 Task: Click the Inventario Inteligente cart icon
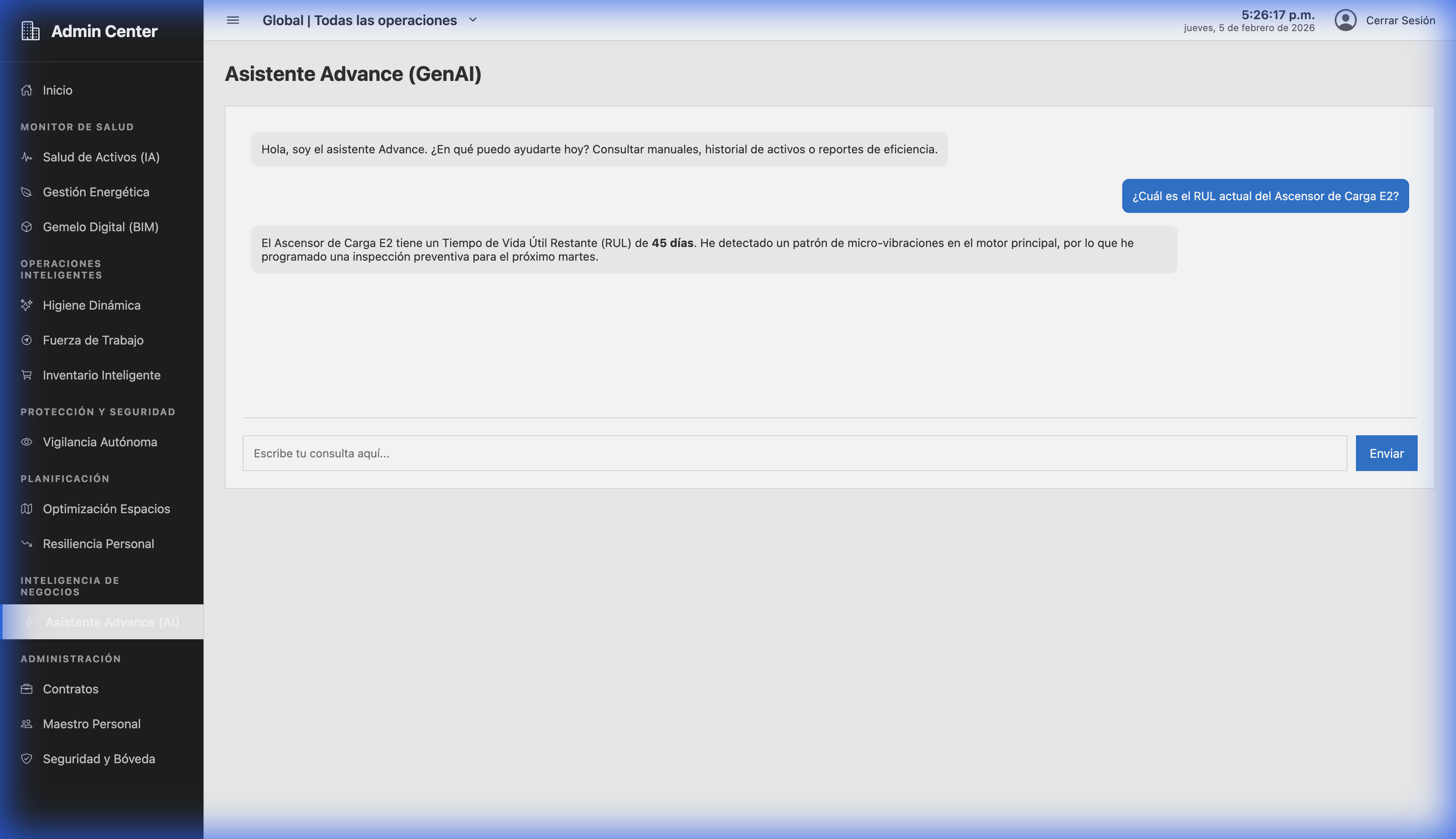point(27,374)
